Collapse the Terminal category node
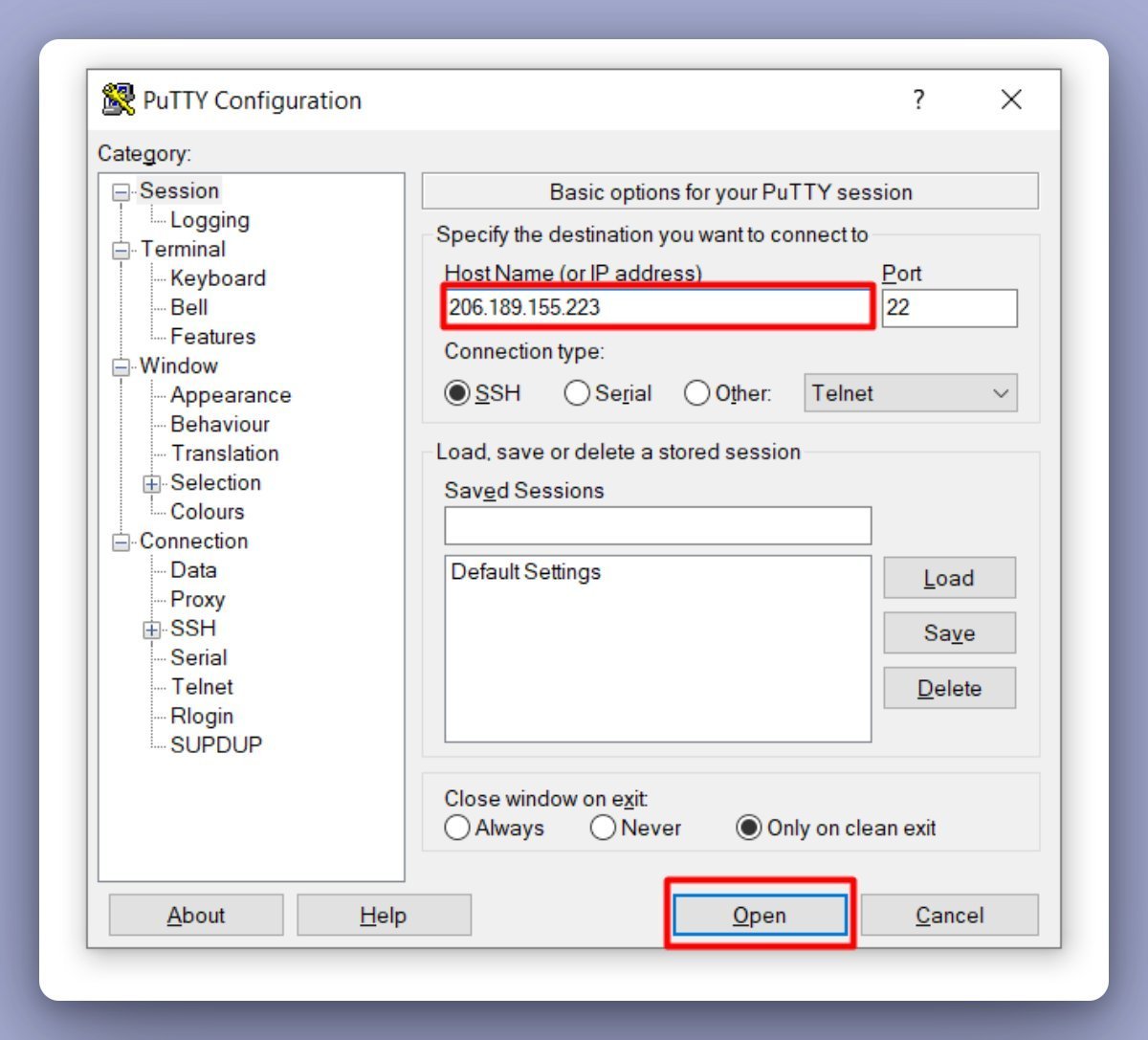Image resolution: width=1148 pixels, height=1040 pixels. click(121, 251)
